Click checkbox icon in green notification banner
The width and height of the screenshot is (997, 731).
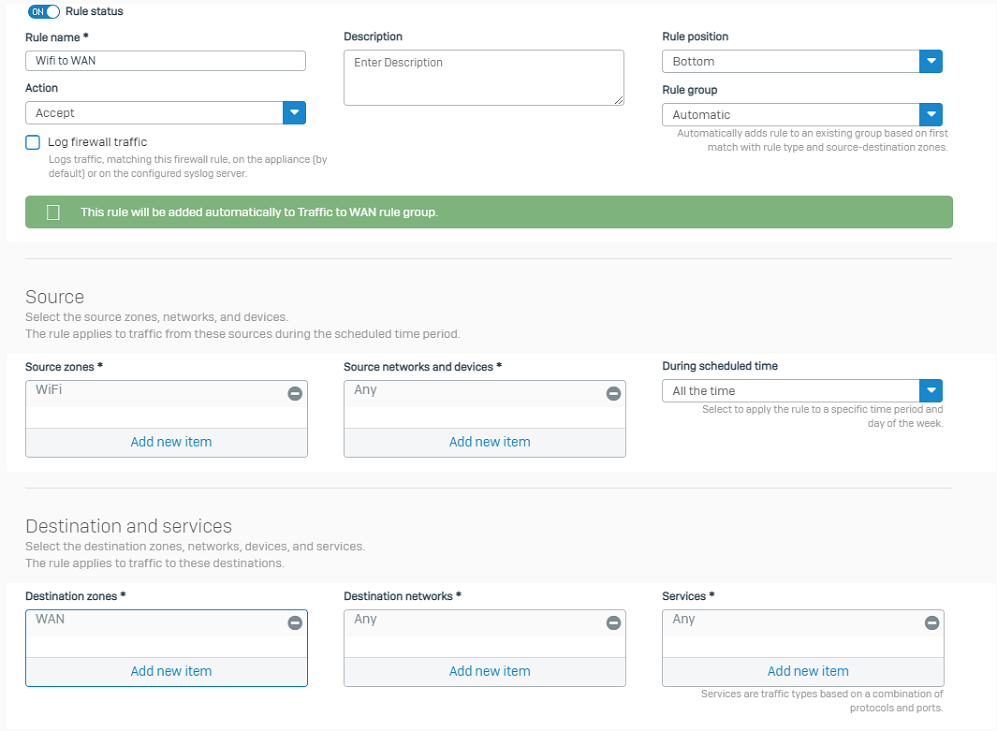53,212
